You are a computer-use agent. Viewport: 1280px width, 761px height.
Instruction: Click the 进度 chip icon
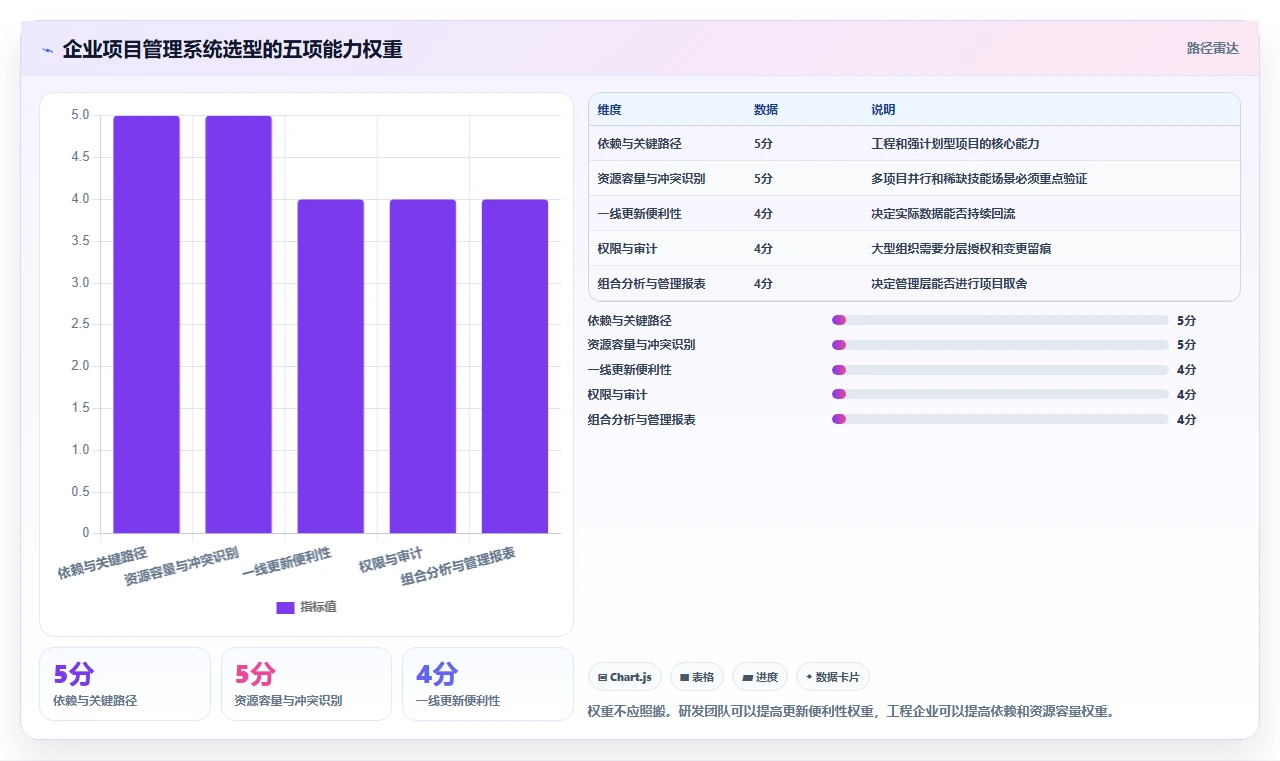[747, 677]
